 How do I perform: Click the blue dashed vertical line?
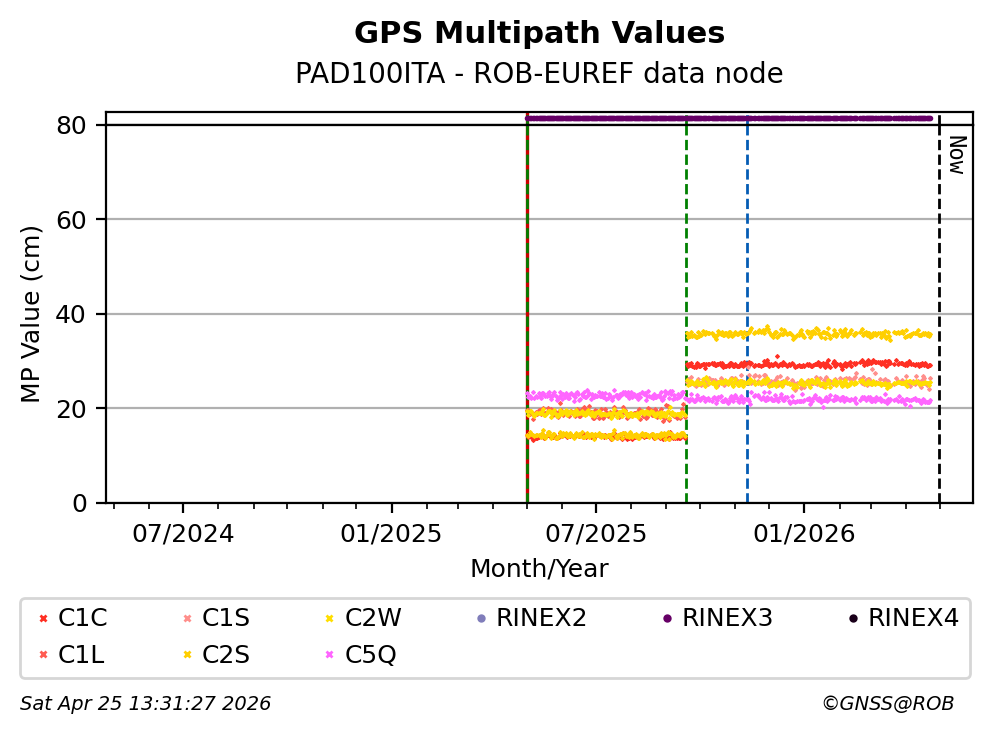pyautogui.click(x=747, y=300)
